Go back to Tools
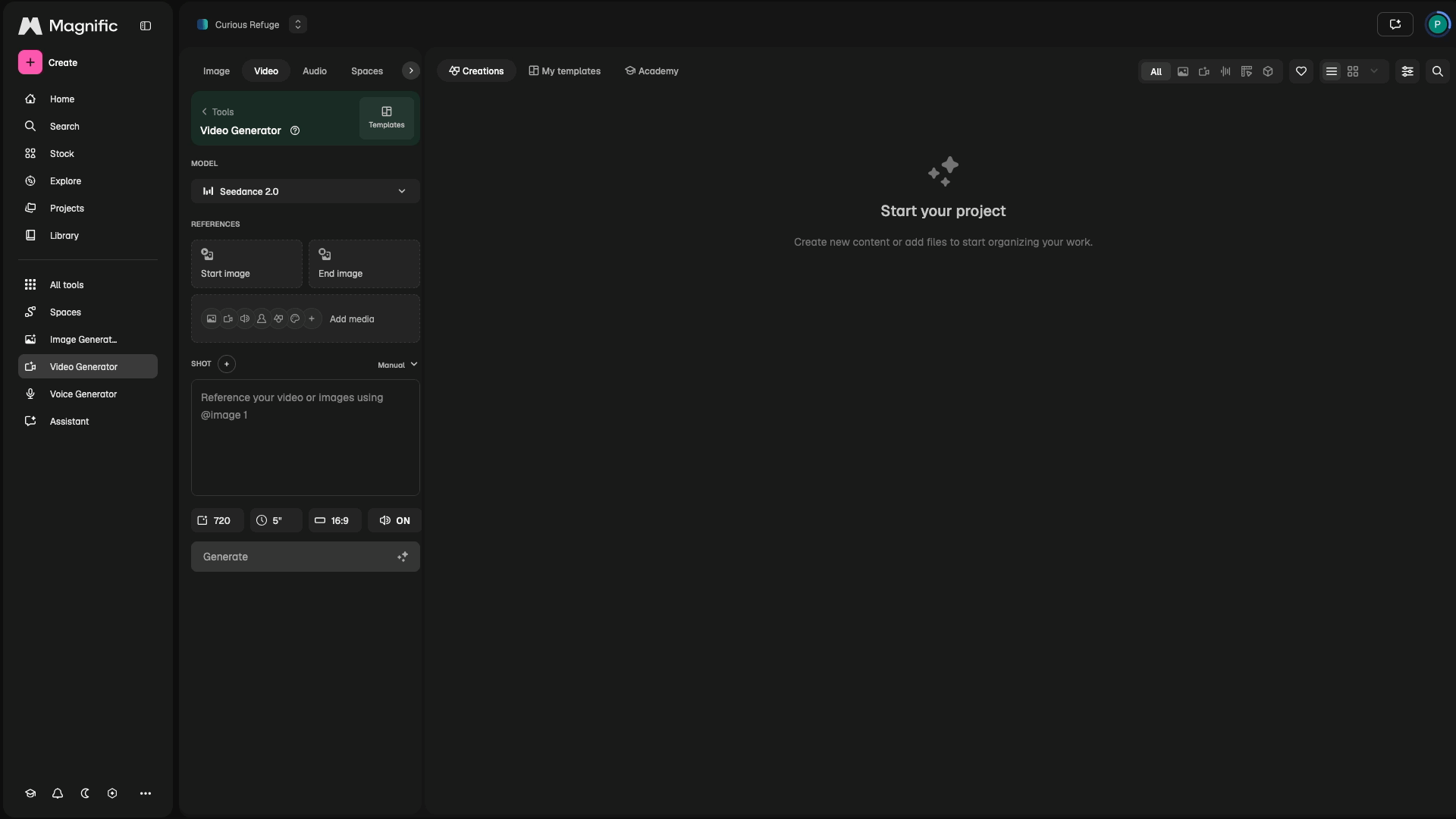Image resolution: width=1456 pixels, height=819 pixels. [217, 111]
